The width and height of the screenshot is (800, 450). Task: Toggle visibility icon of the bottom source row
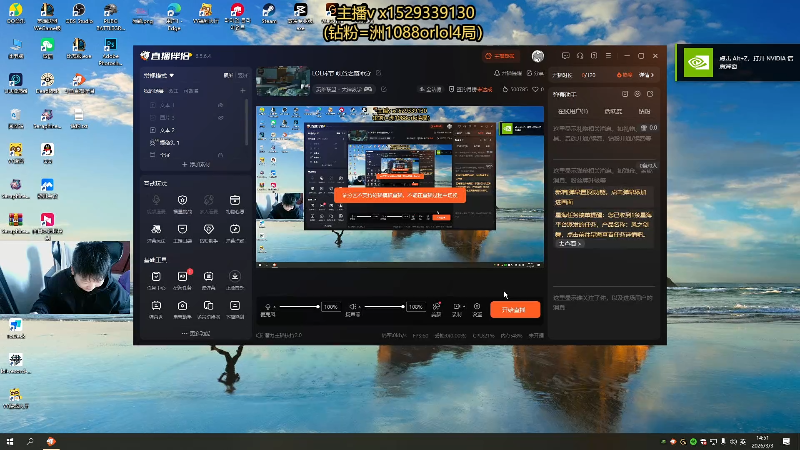click(x=220, y=155)
